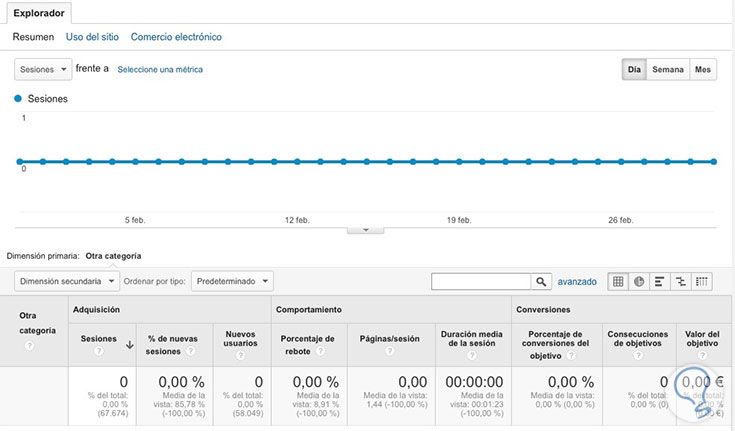Switch to the data table view icon
The width and height of the screenshot is (735, 431).
(618, 282)
